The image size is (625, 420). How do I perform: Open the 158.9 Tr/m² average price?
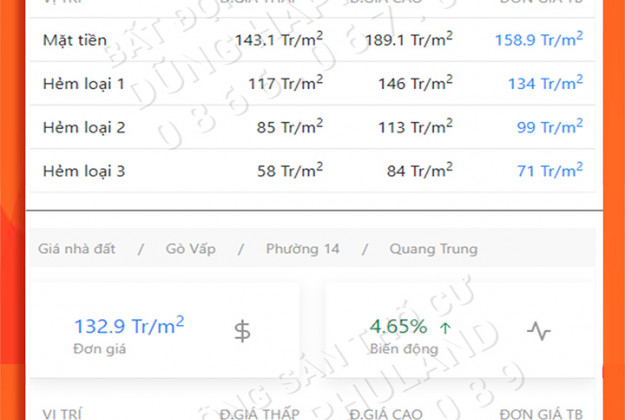coord(539,40)
